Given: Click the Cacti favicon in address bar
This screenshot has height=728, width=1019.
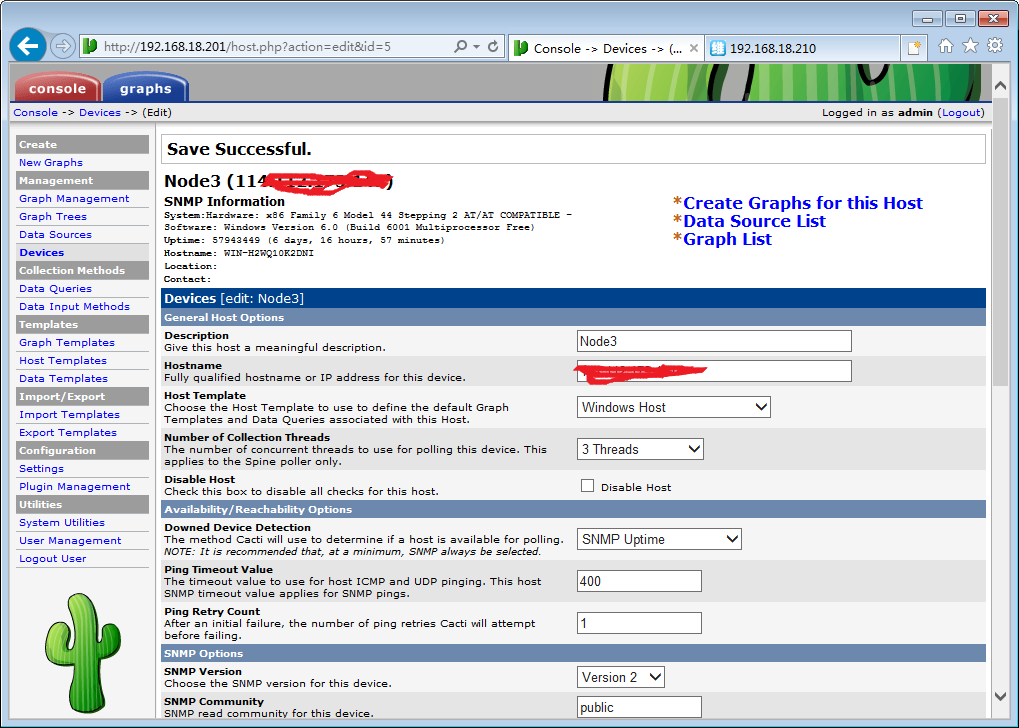Looking at the screenshot, I should [x=90, y=46].
